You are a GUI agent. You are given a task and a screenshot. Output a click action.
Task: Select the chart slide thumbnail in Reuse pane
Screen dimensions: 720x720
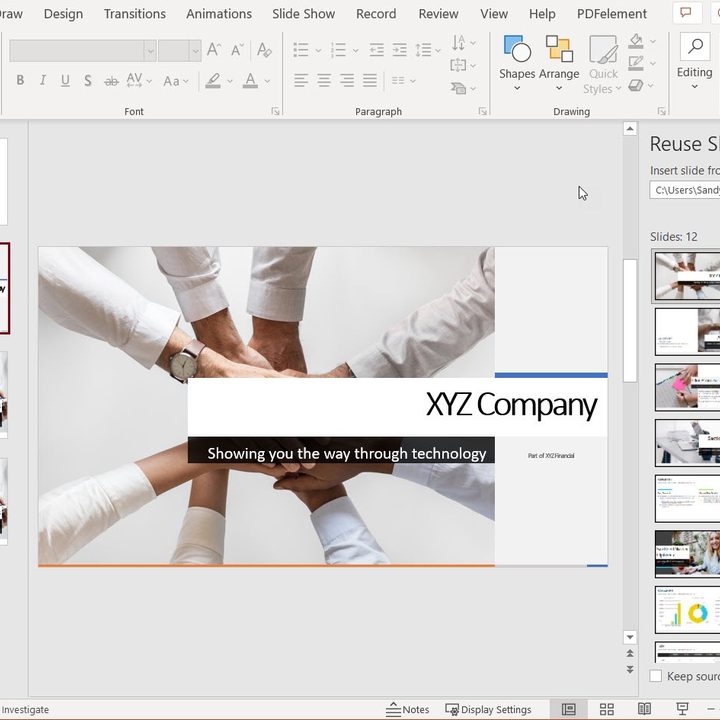click(687, 609)
